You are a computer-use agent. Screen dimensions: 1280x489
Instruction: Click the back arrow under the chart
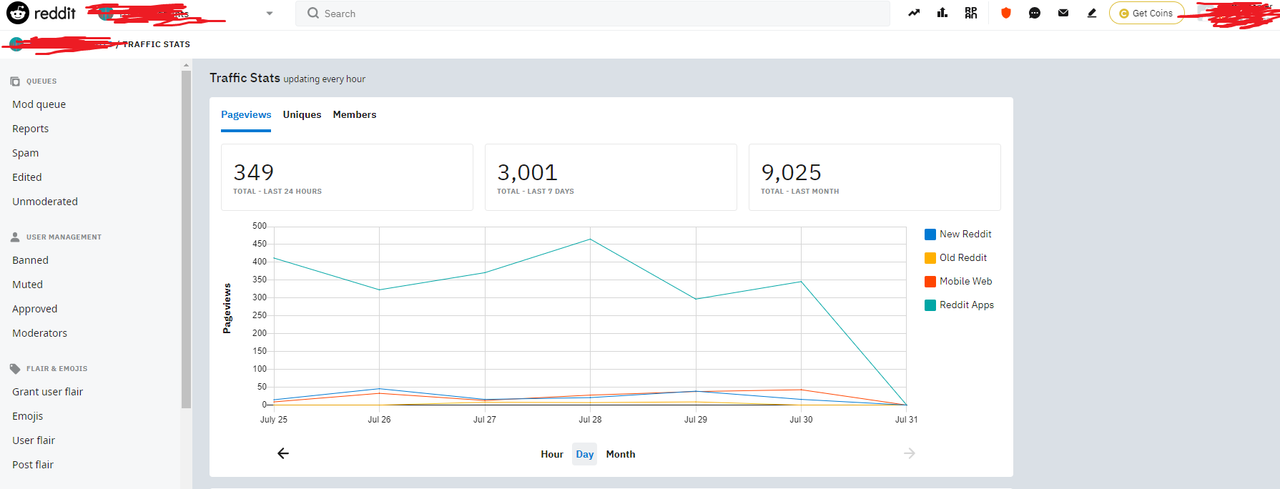pyautogui.click(x=283, y=453)
